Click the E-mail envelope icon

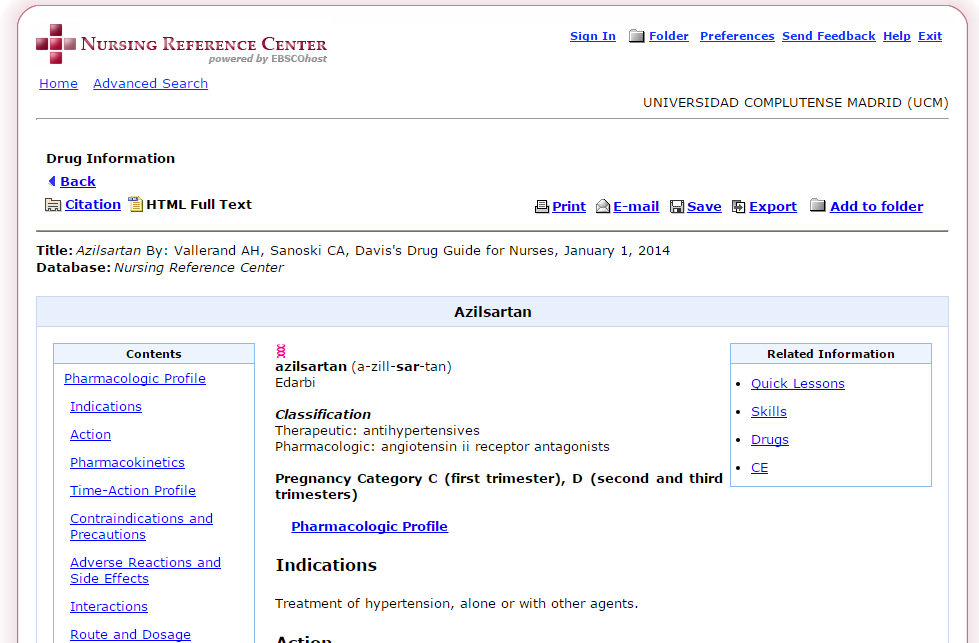tap(603, 206)
